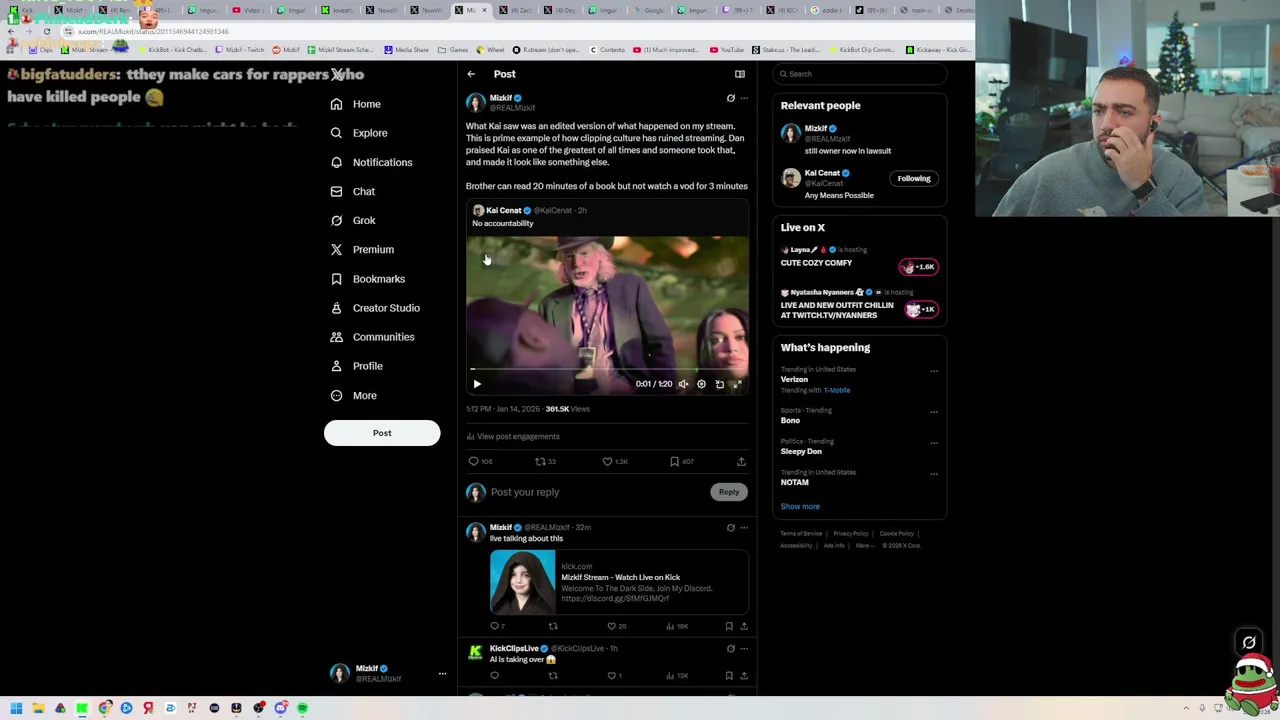Open video settings gear icon
The image size is (1280, 720).
pyautogui.click(x=701, y=384)
